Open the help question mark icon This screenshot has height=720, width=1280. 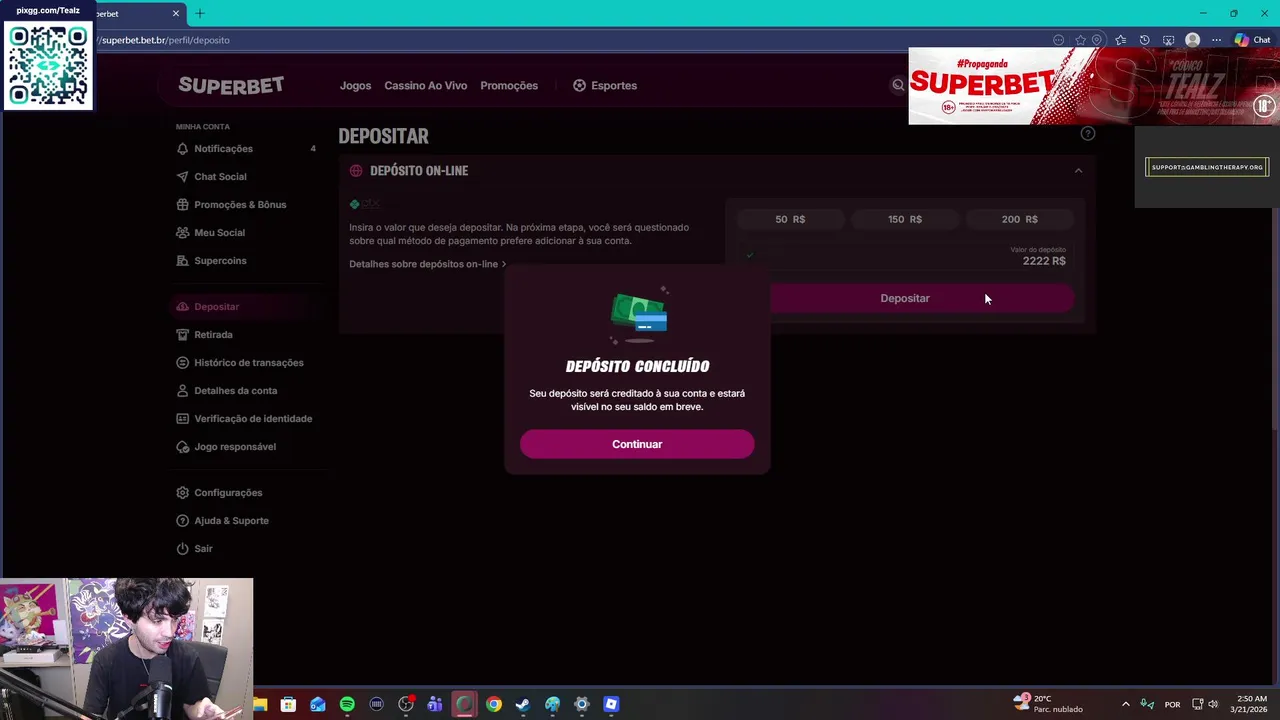[x=1088, y=133]
